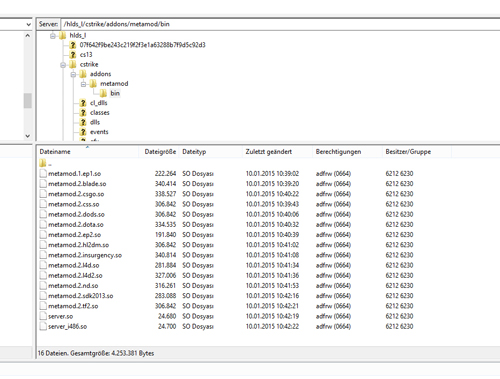This screenshot has height=379, width=500.
Task: Click the bin folder icon
Action: tap(104, 93)
